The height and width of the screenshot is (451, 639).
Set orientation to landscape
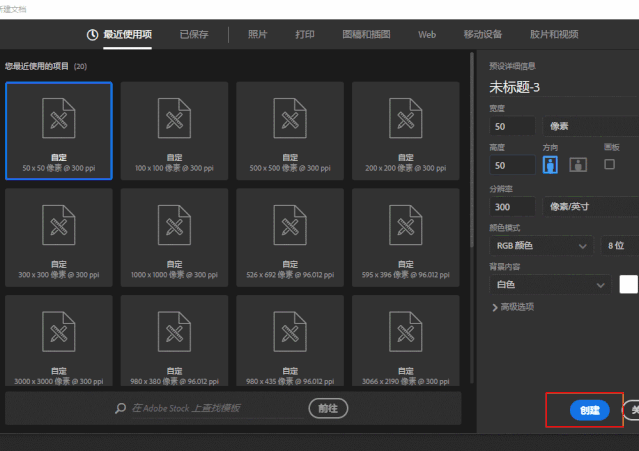coord(577,165)
